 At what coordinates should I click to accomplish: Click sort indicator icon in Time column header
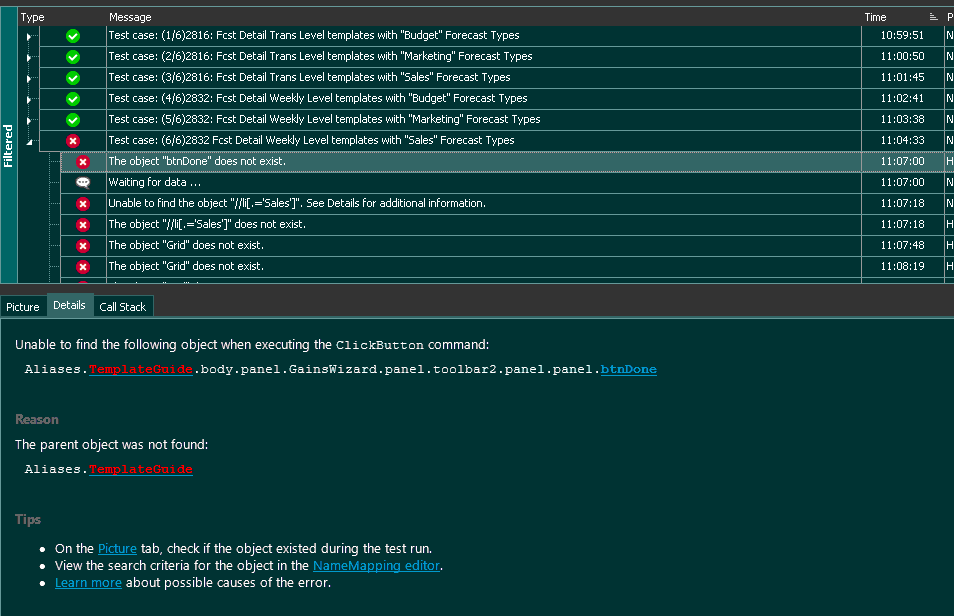[933, 17]
